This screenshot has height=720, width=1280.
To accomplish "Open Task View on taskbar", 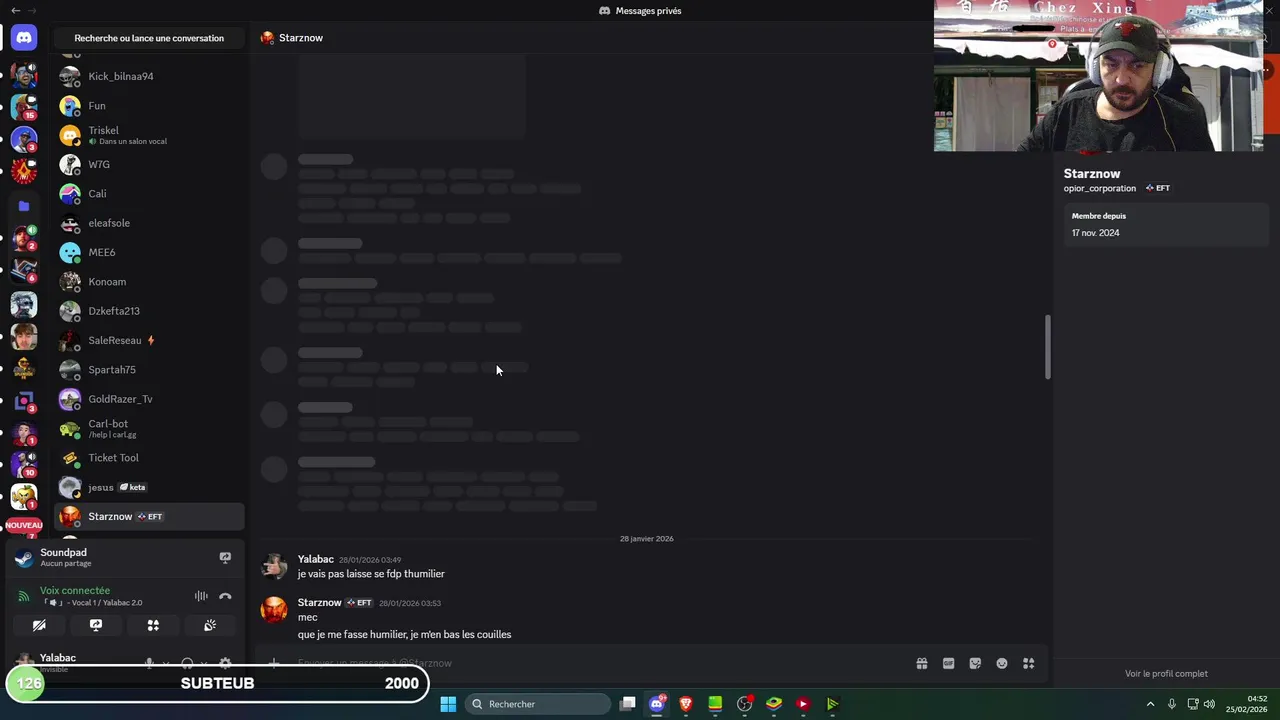I will [628, 704].
